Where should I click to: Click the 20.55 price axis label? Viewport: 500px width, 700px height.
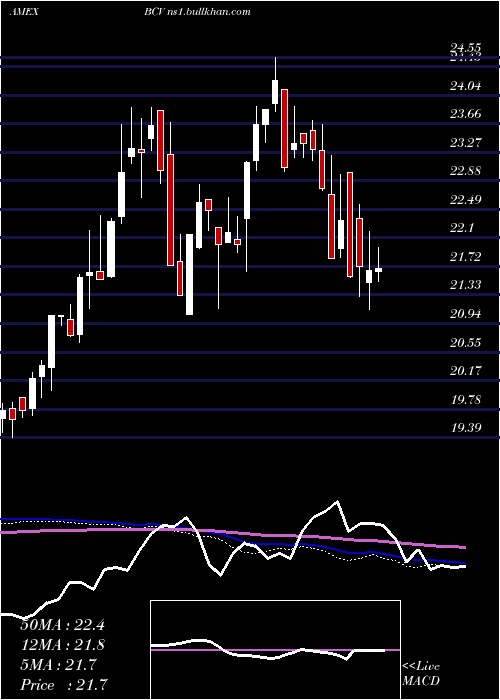466,342
